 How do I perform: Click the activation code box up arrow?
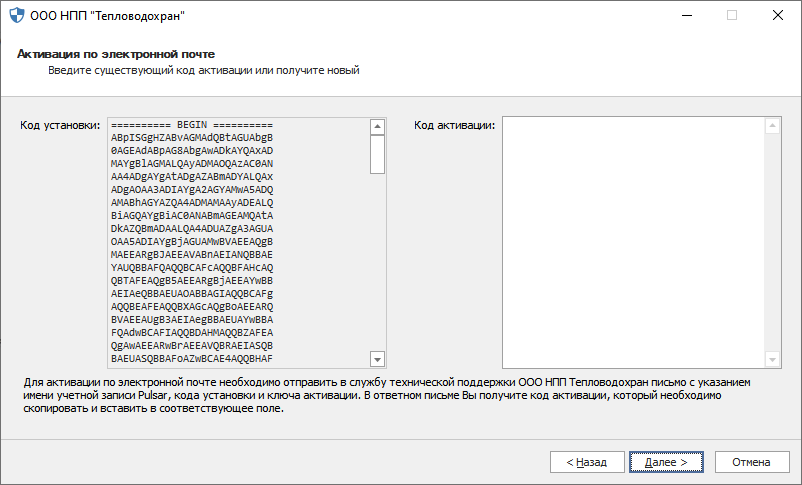point(772,127)
